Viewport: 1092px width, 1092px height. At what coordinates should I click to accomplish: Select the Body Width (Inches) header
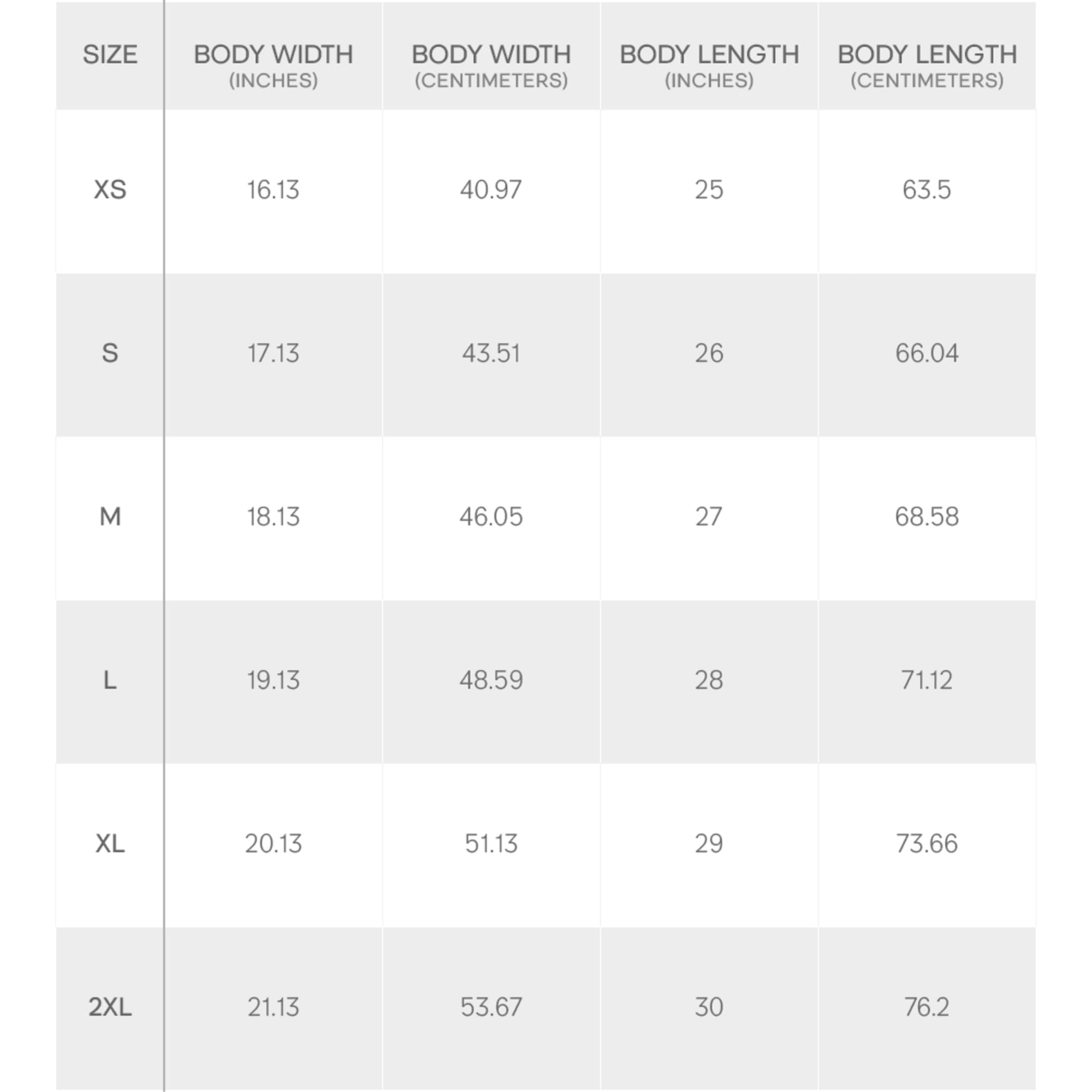(273, 65)
